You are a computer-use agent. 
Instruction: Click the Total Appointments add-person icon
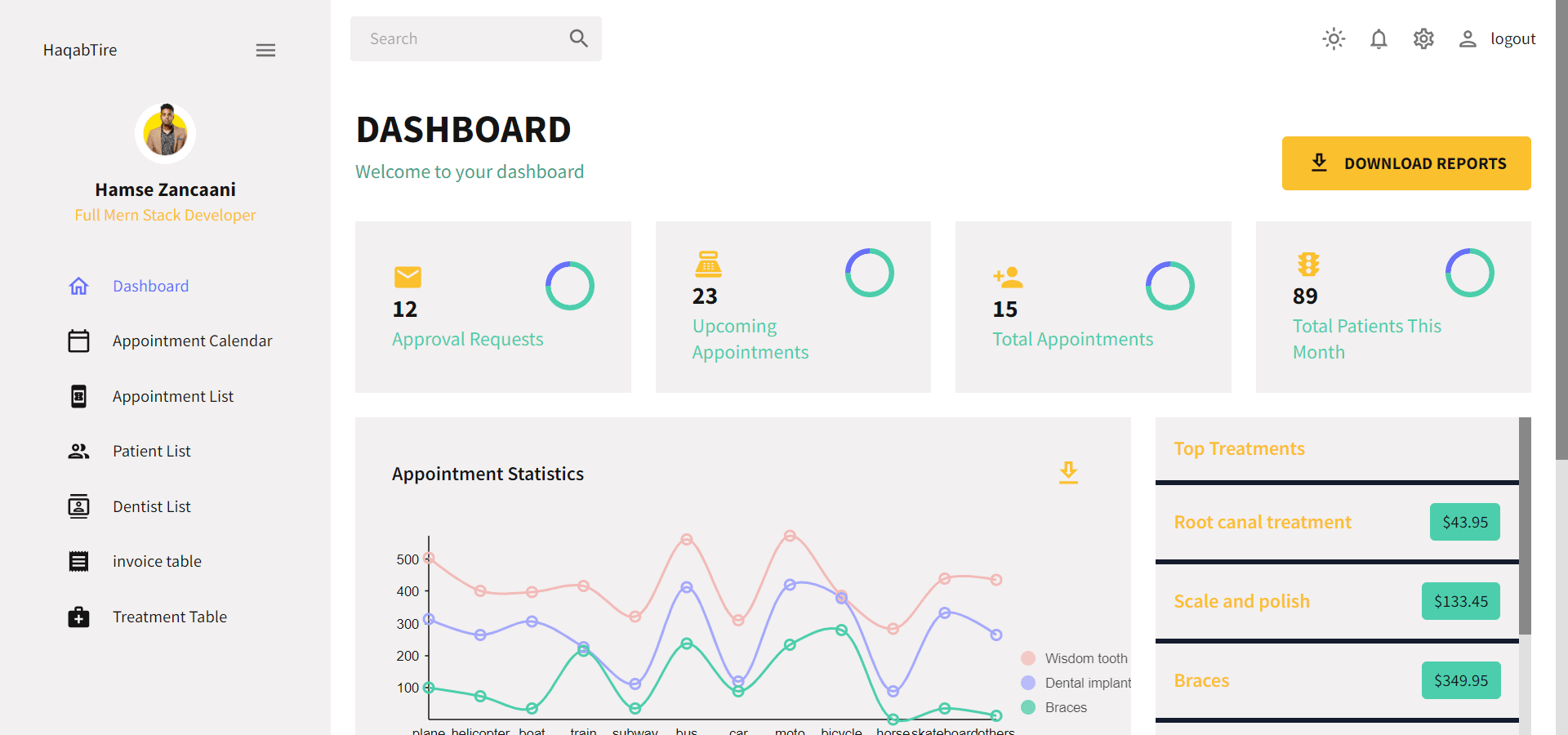[1008, 278]
